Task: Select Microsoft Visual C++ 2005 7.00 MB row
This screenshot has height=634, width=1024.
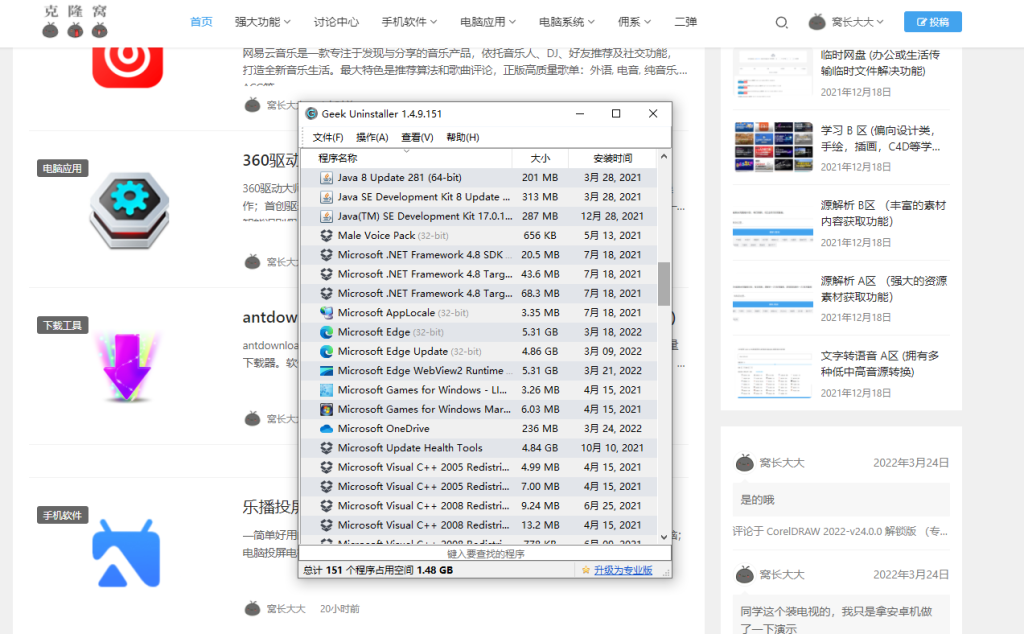Action: 479,486
